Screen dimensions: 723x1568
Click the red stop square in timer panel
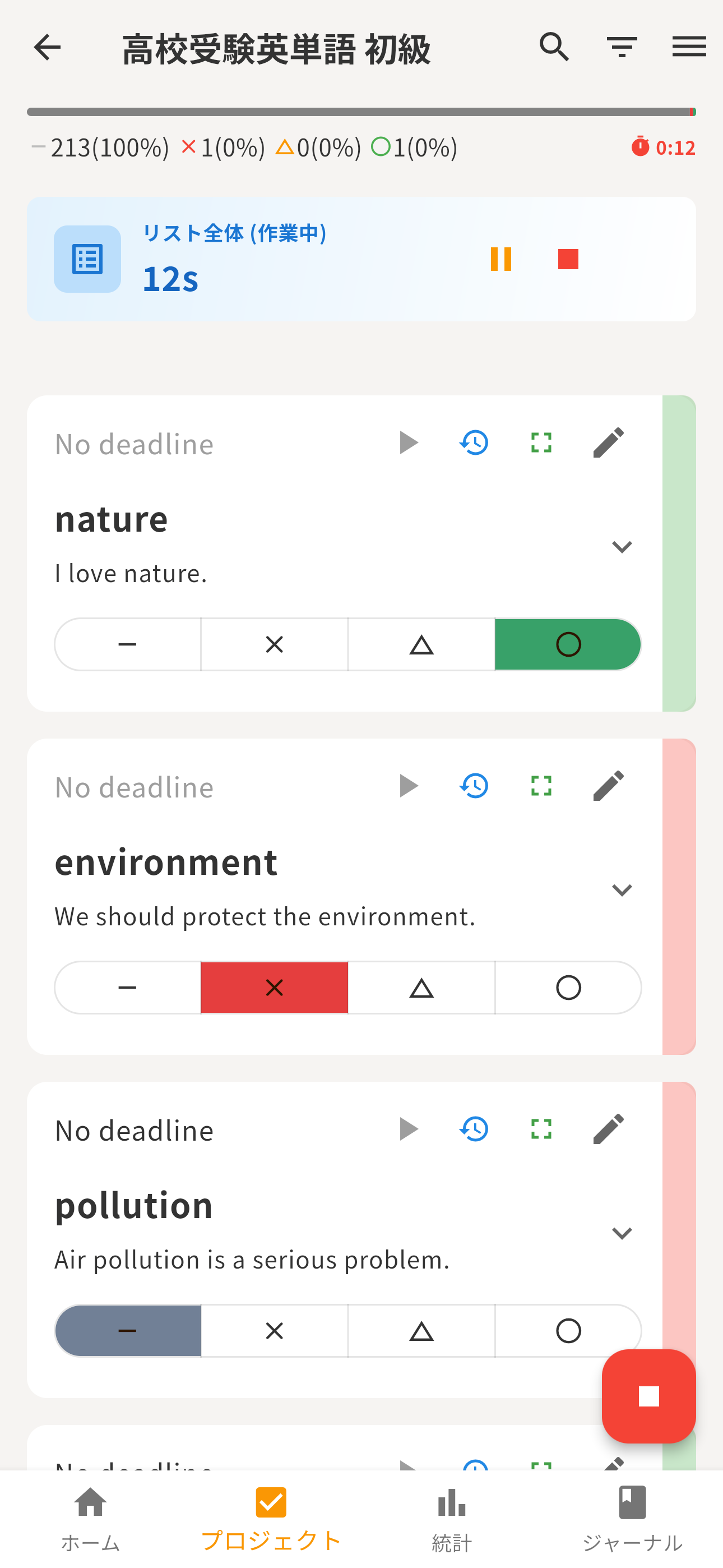coord(568,259)
